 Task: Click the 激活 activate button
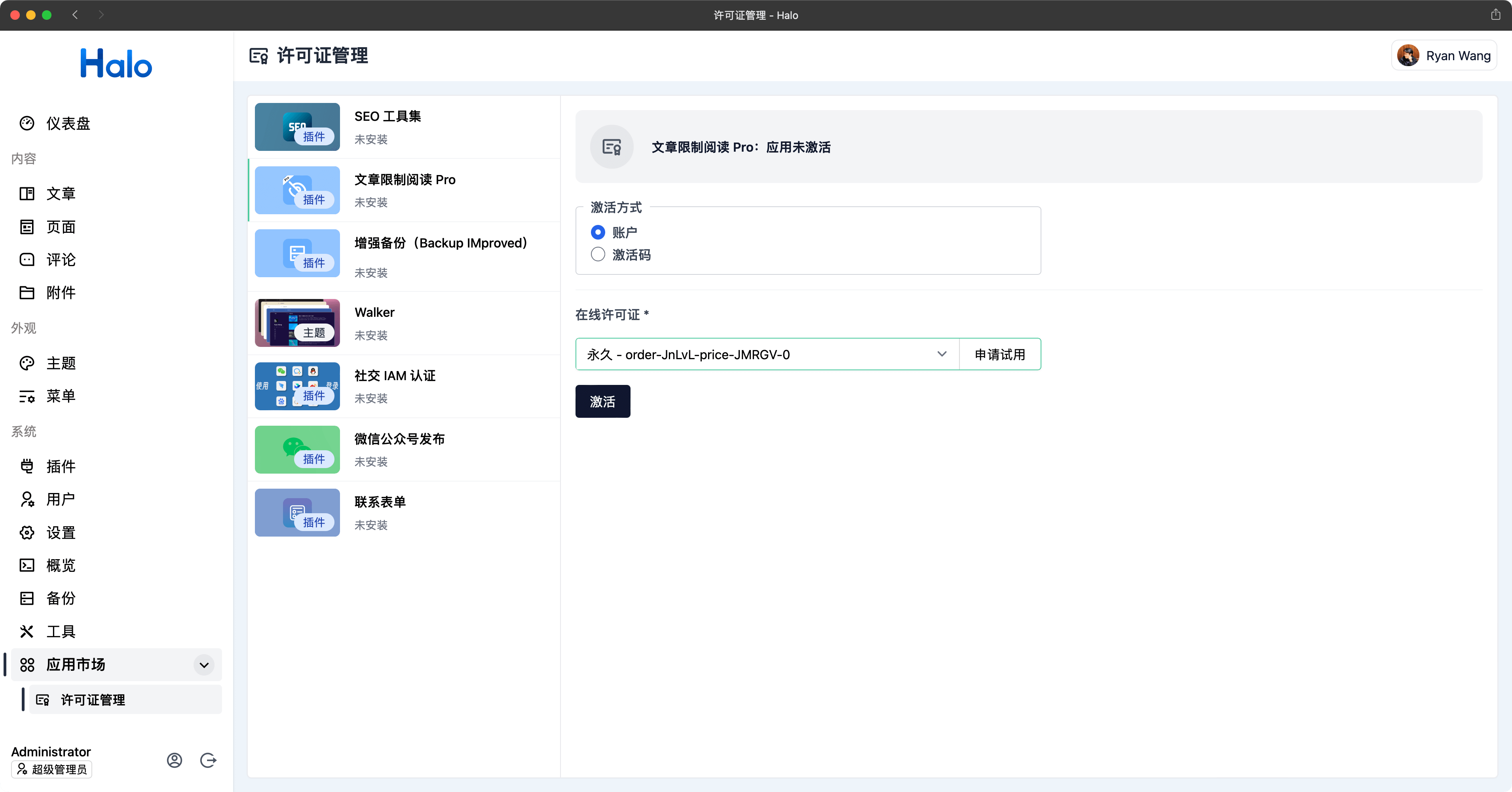click(x=602, y=401)
